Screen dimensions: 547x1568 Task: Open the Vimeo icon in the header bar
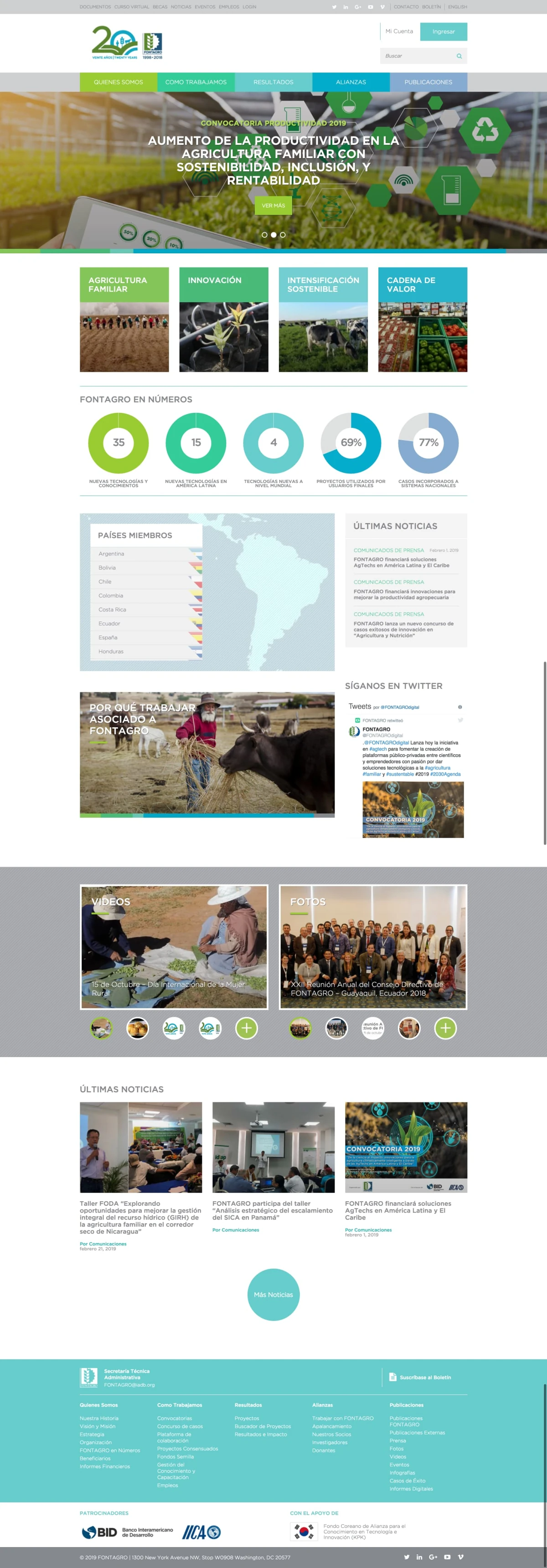pos(382,7)
